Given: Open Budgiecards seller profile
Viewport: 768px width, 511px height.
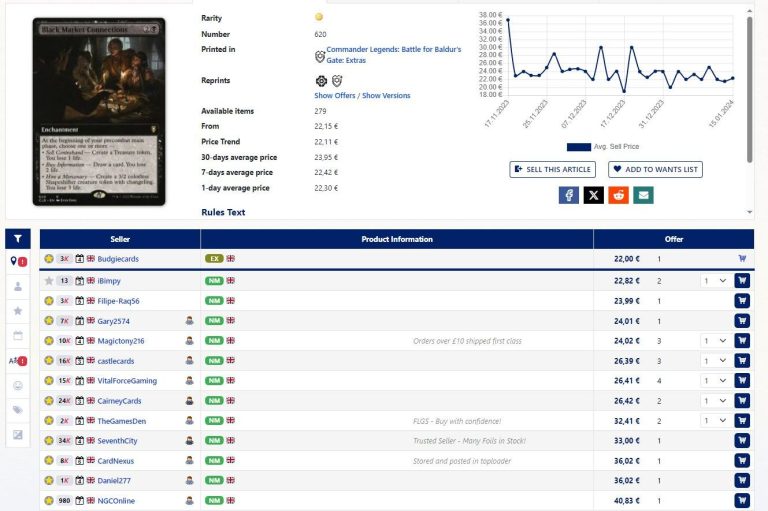Looking at the screenshot, I should [118, 259].
